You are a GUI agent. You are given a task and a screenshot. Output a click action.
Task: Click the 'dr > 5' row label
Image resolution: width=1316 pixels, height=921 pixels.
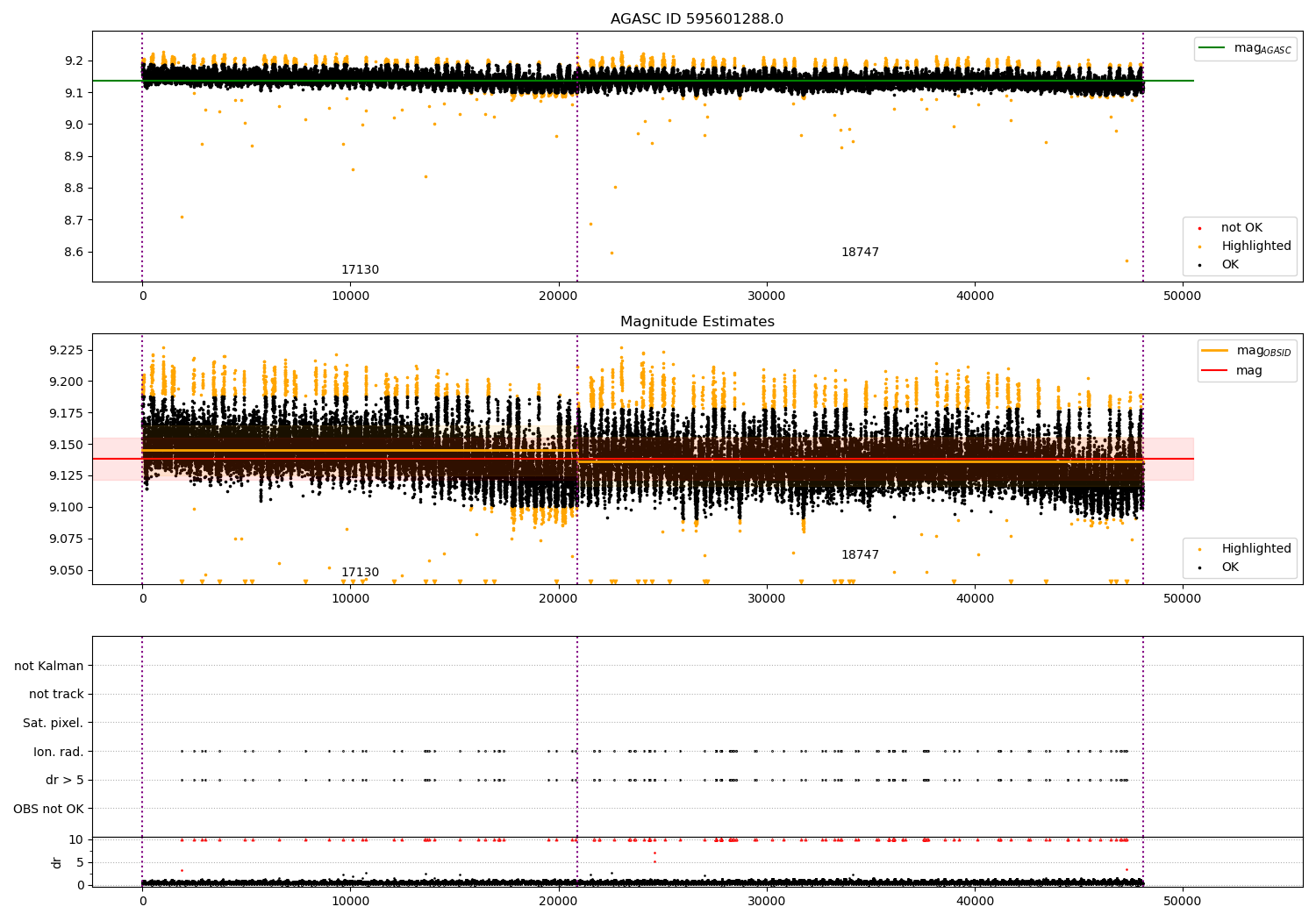65,780
